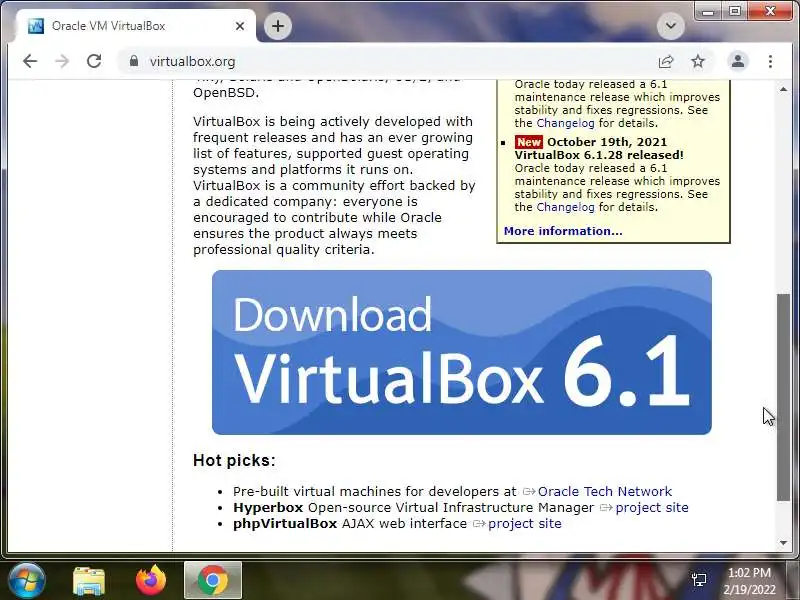Open the Chrome profile avatar menu

pos(738,61)
